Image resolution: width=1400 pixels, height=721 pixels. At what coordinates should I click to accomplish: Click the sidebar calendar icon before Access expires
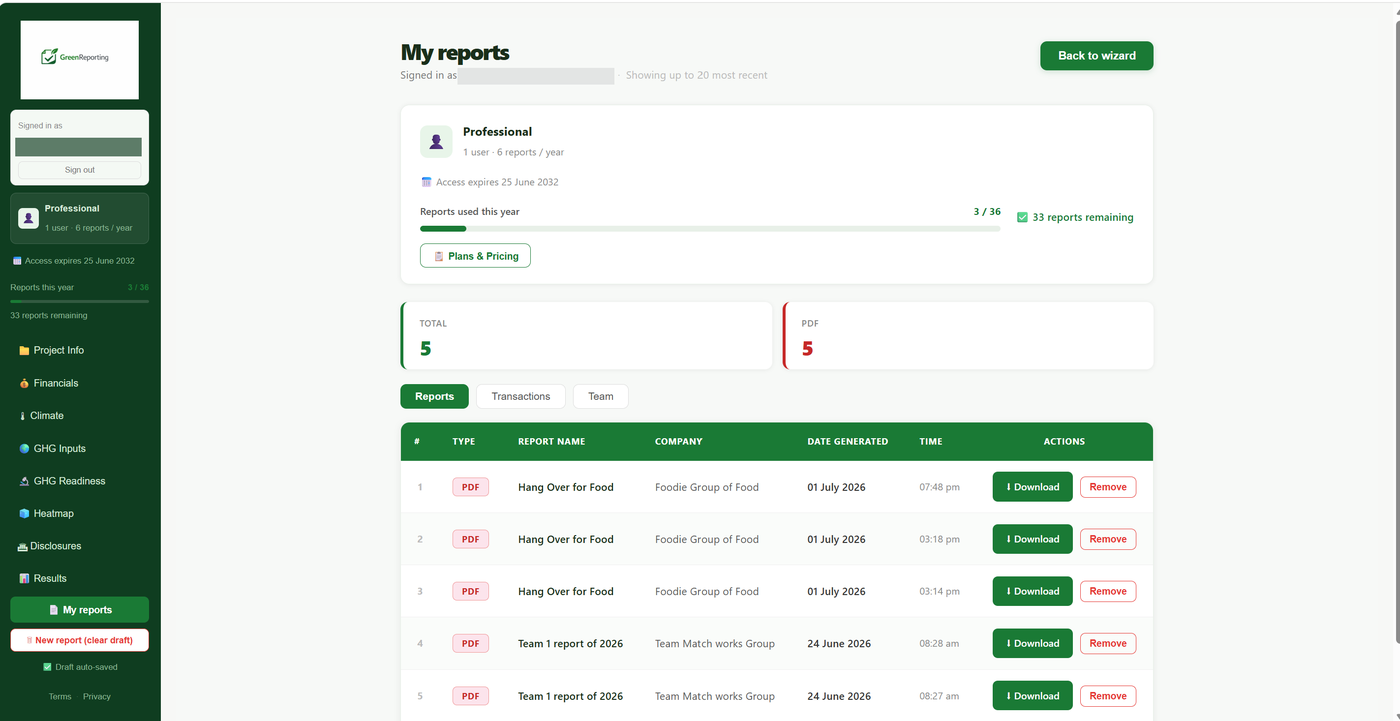pyautogui.click(x=17, y=261)
